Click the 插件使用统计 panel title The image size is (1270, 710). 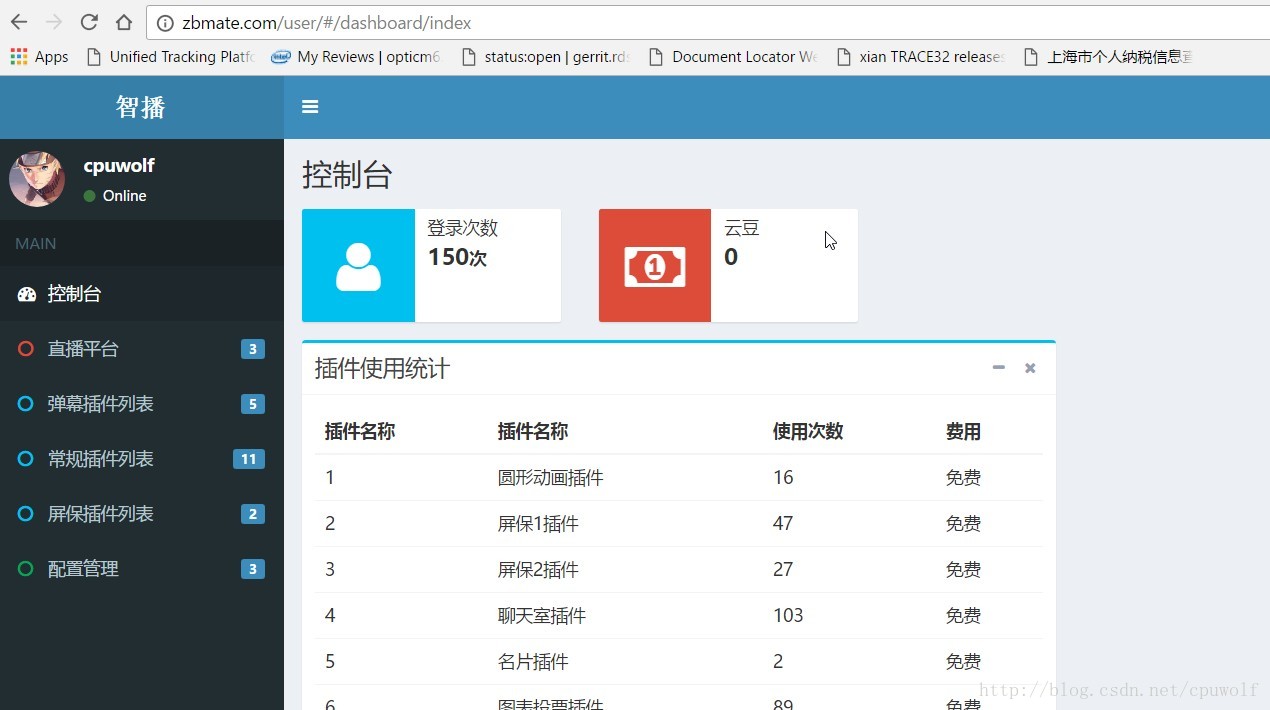pos(382,369)
